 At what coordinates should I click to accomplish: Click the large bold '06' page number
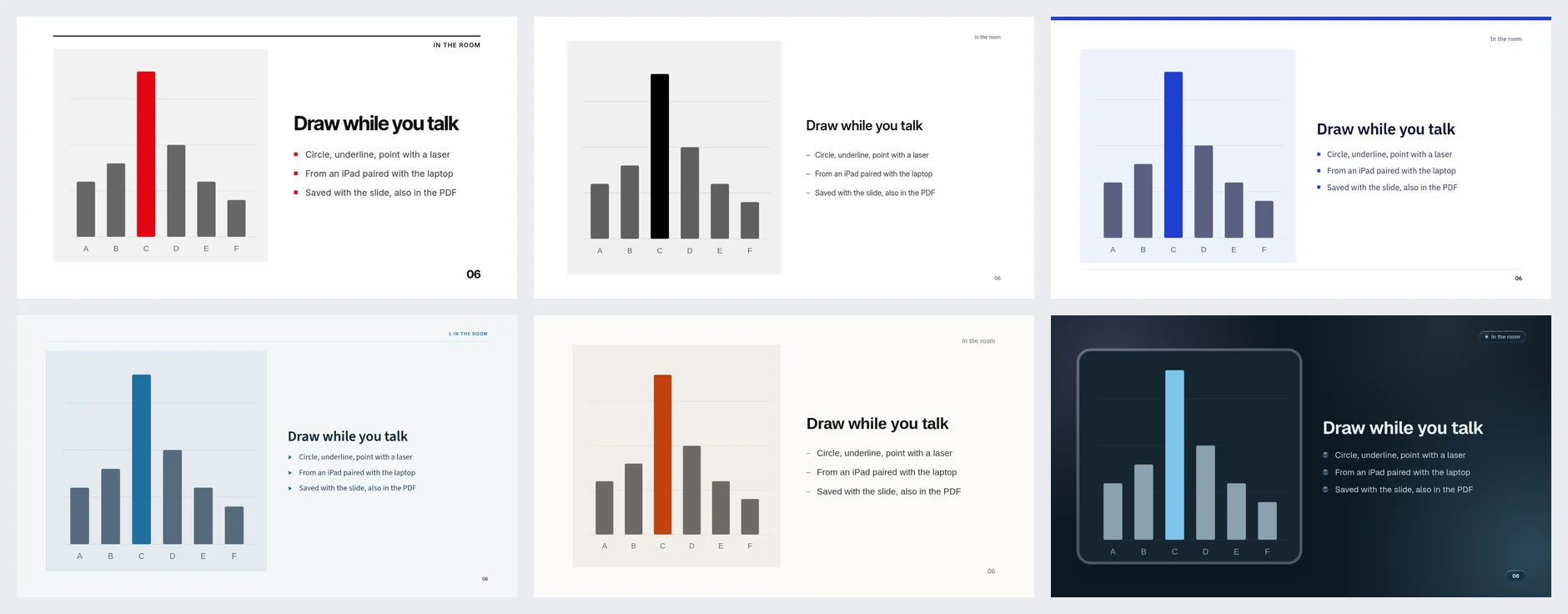pyautogui.click(x=474, y=274)
